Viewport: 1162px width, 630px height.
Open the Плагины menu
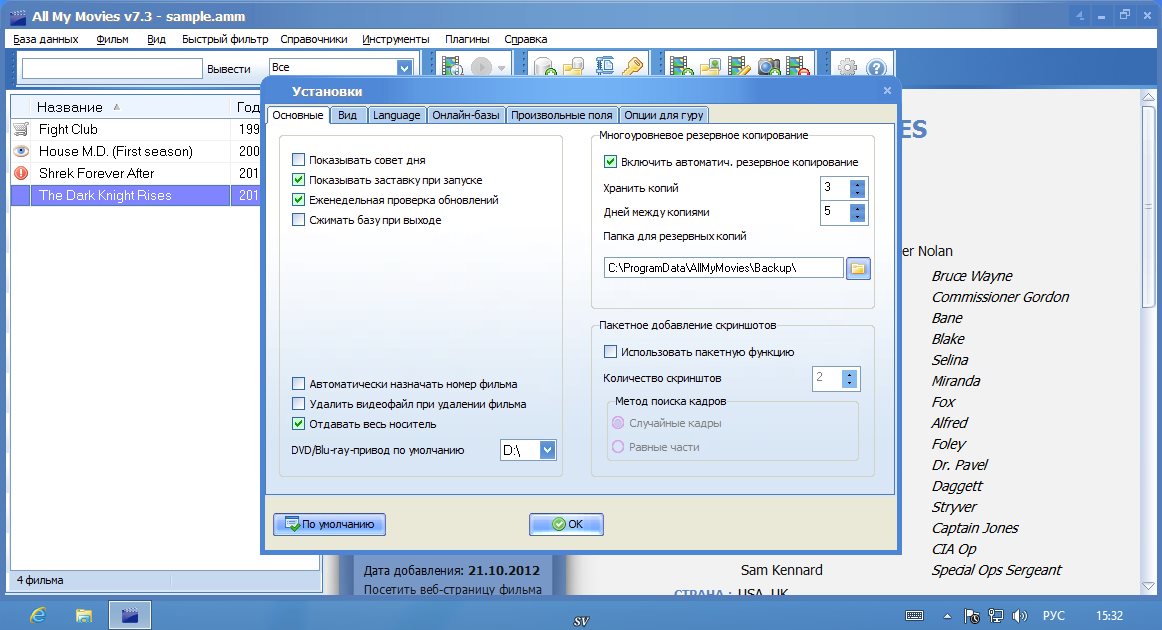pyautogui.click(x=467, y=39)
